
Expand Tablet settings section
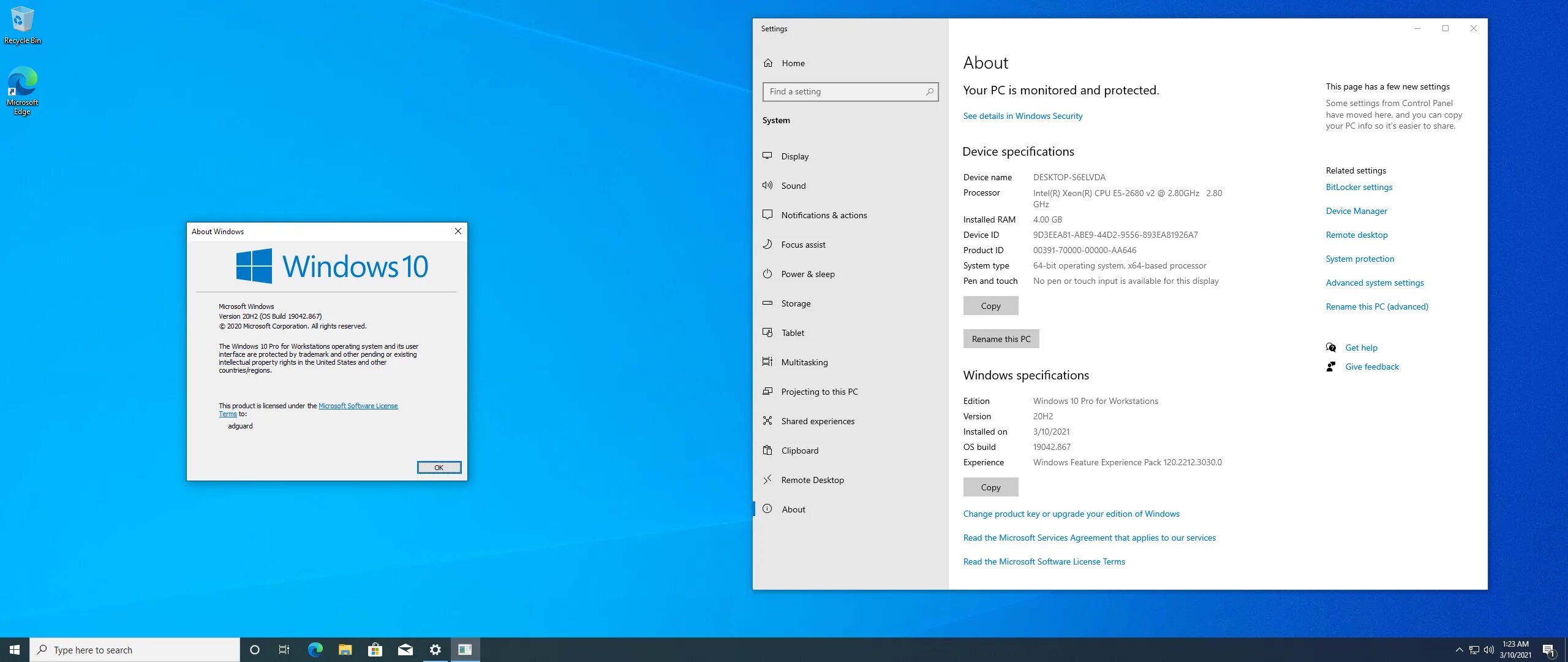click(792, 332)
